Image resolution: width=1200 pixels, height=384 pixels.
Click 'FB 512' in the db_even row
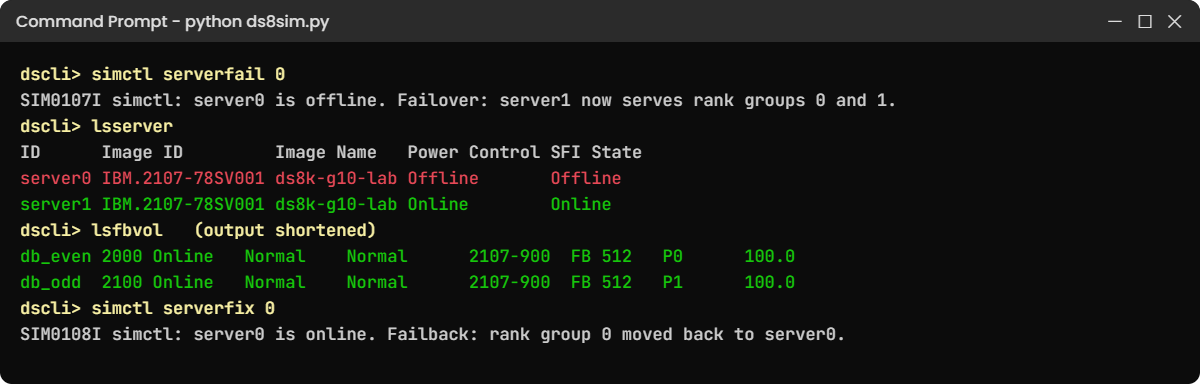(x=601, y=257)
